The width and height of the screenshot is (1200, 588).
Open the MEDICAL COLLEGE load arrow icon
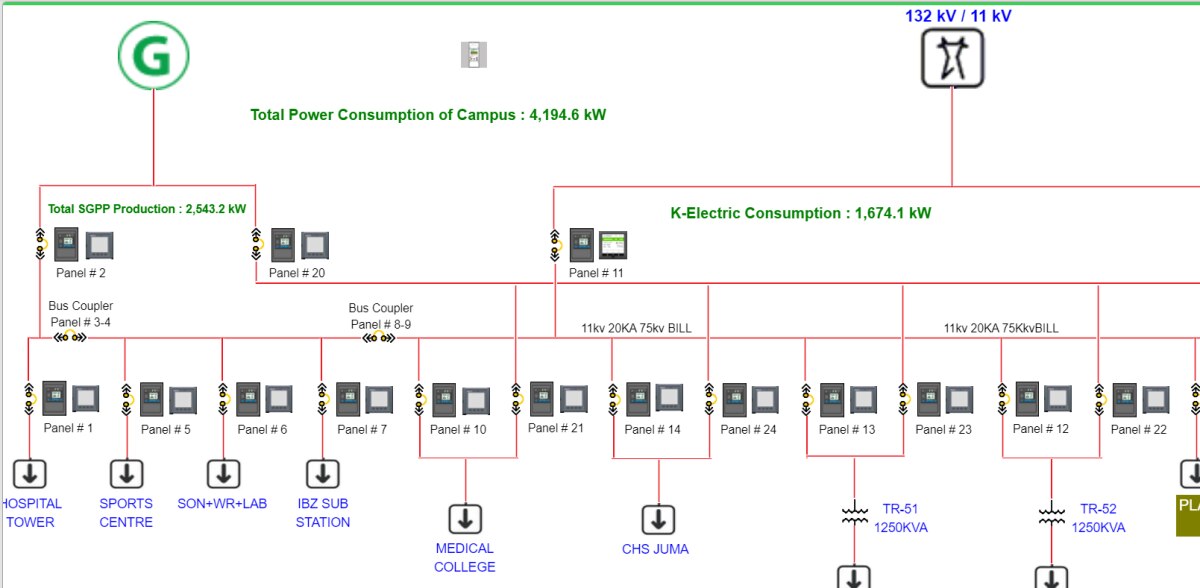point(465,518)
